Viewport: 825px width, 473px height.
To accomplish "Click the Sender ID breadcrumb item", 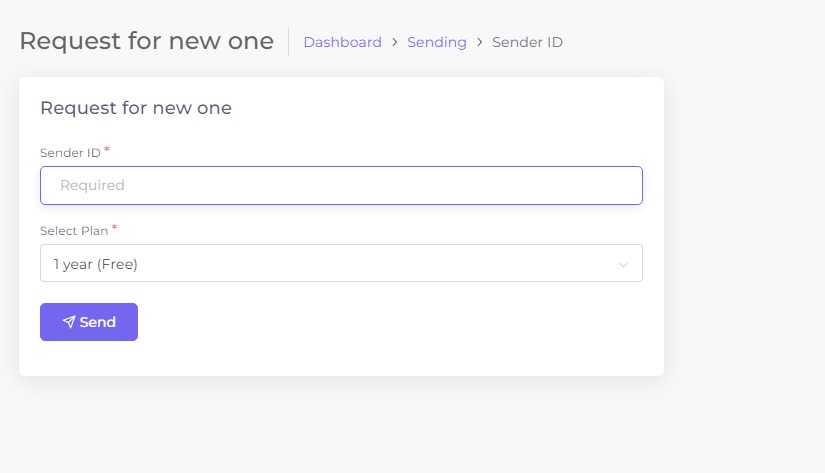I will (527, 42).
